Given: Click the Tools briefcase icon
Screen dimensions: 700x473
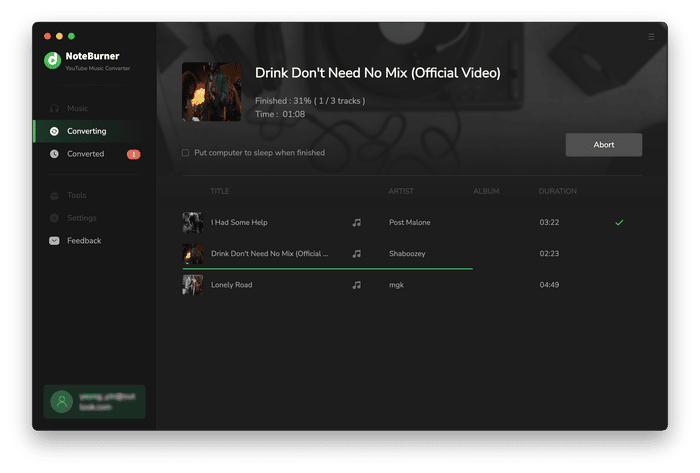Looking at the screenshot, I should tap(54, 195).
